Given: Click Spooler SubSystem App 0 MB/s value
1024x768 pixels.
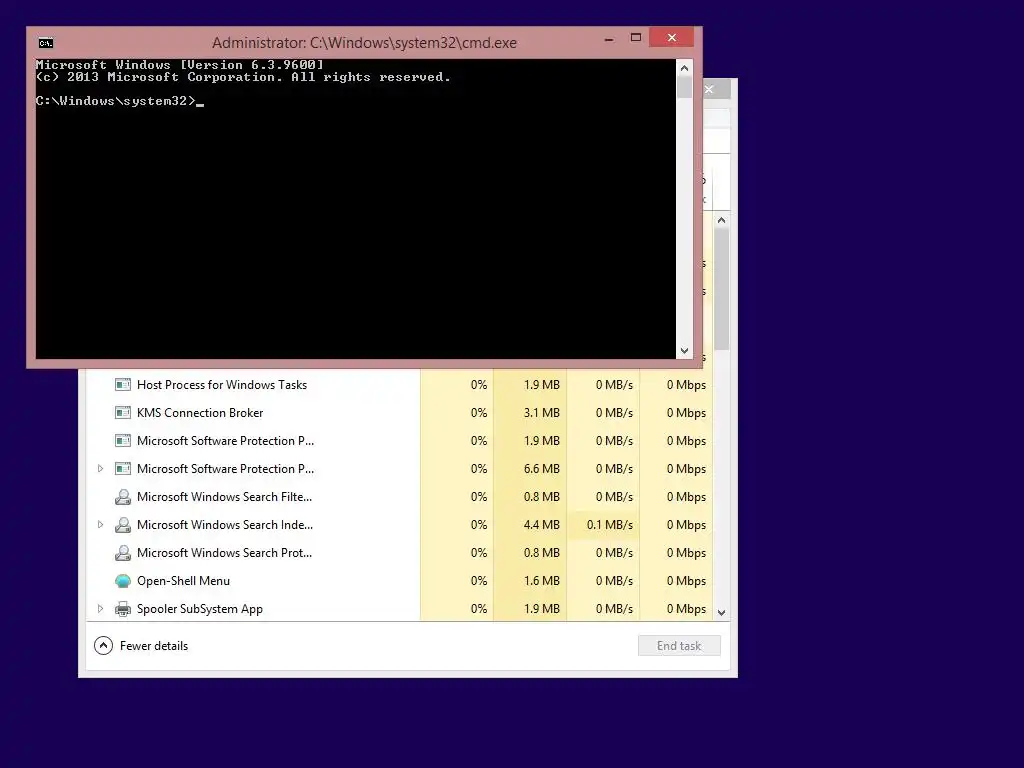Looking at the screenshot, I should tap(615, 609).
